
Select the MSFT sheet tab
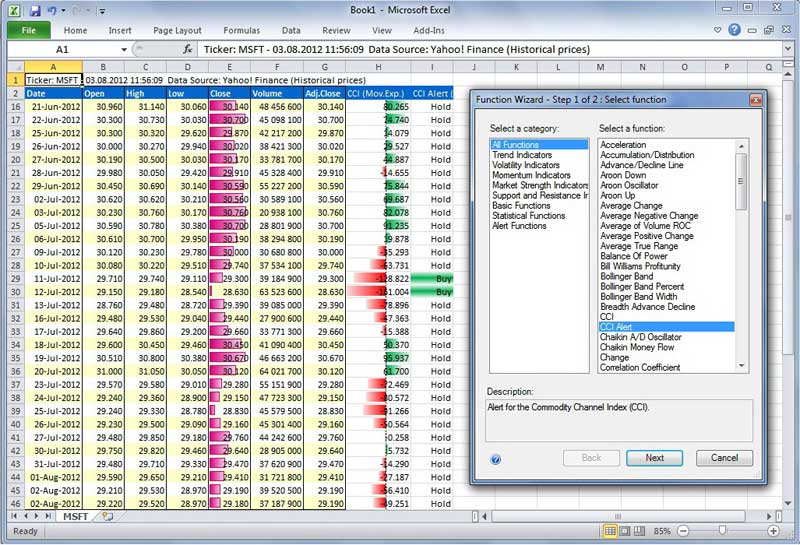(75, 516)
